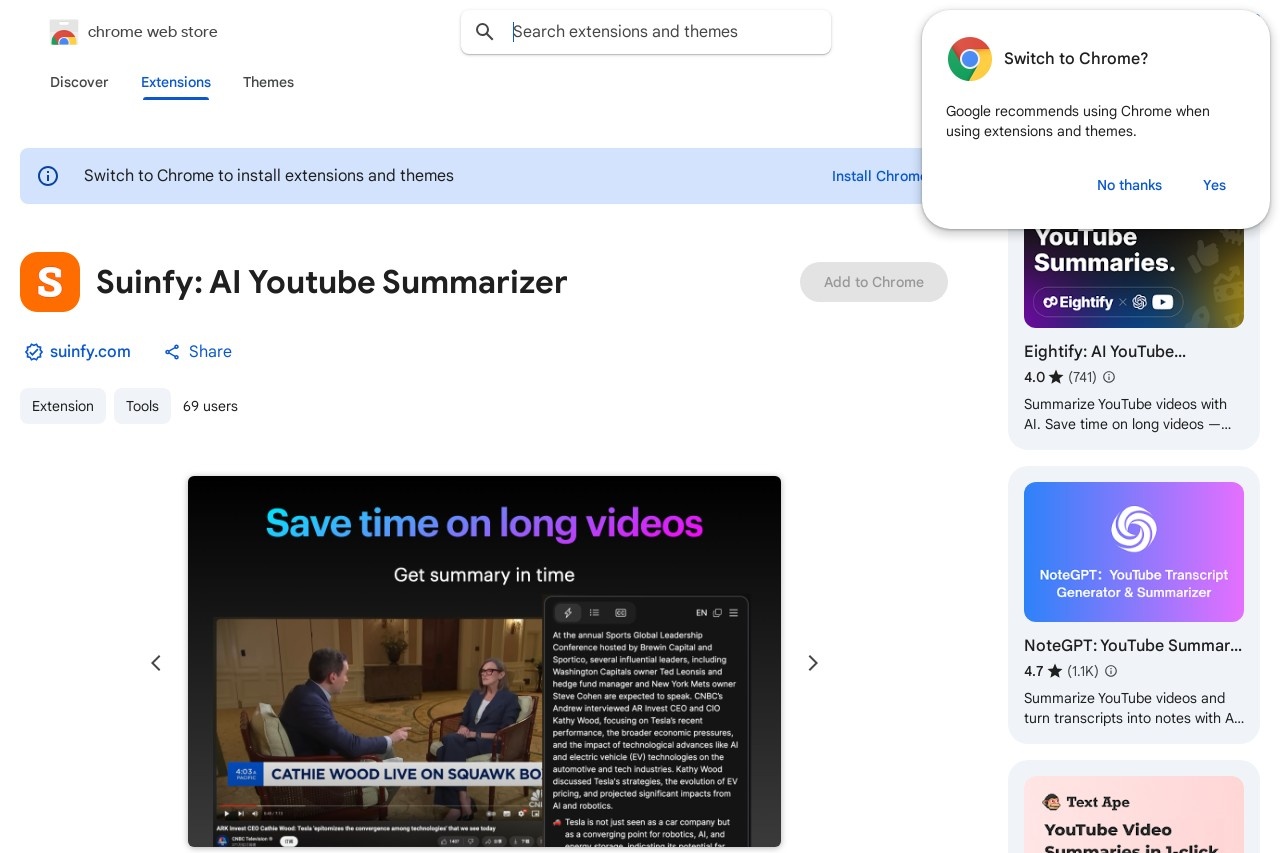Click the Share text link

pos(210,352)
